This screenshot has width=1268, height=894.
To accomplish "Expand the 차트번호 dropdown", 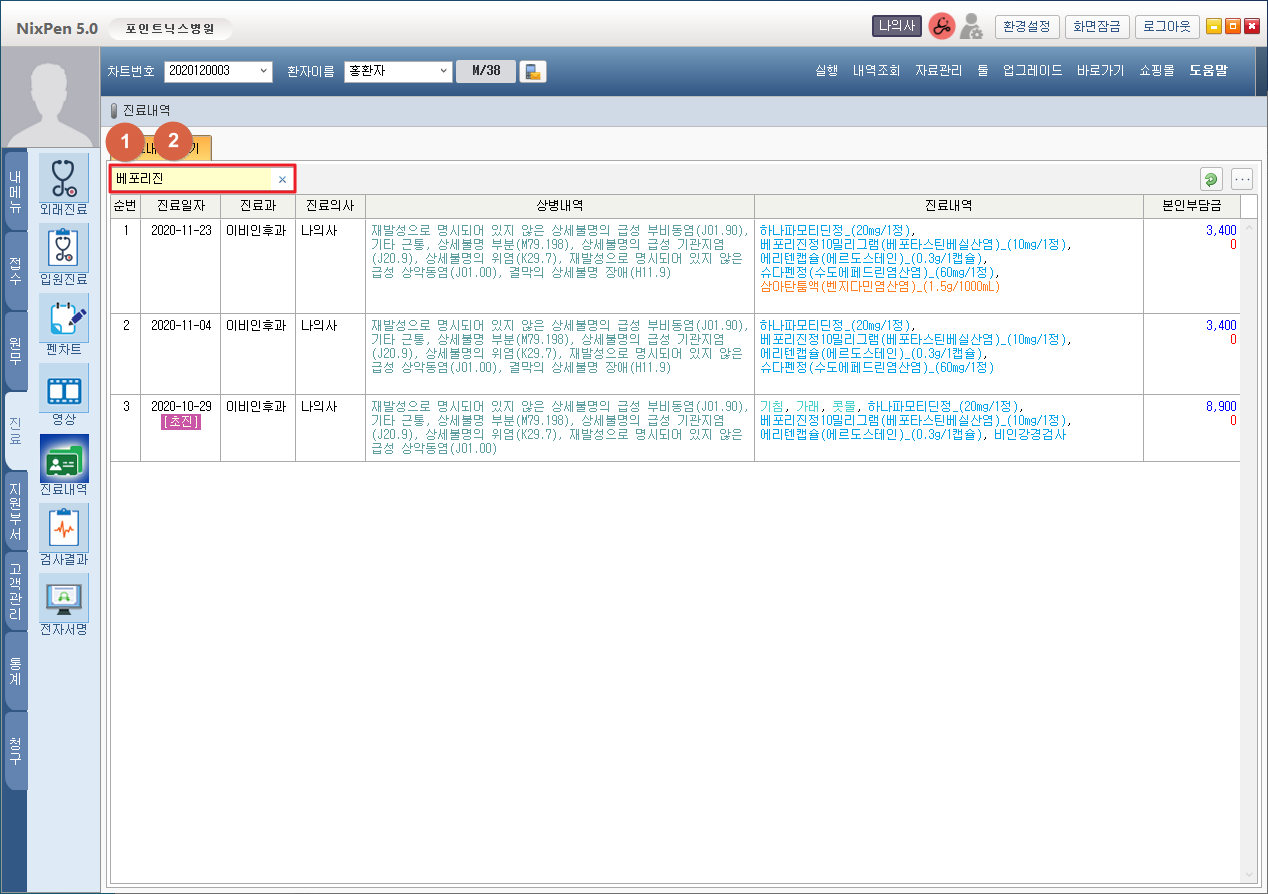I will pyautogui.click(x=264, y=71).
